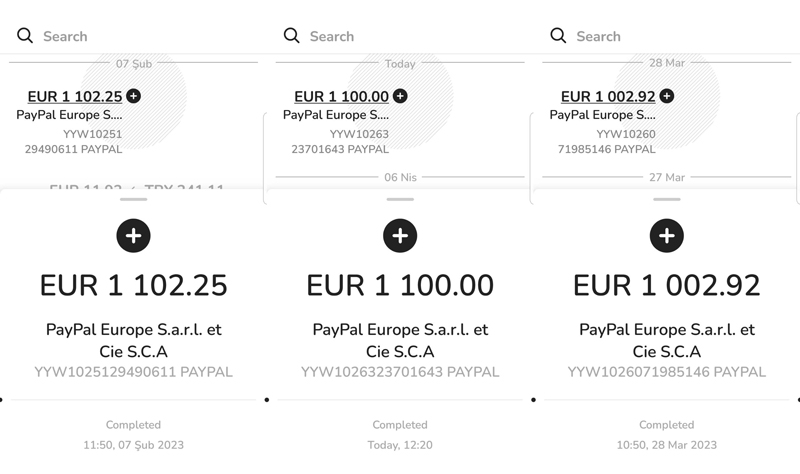Tap small plus icon beside EUR 1 100.00
The width and height of the screenshot is (800, 474).
(x=401, y=96)
